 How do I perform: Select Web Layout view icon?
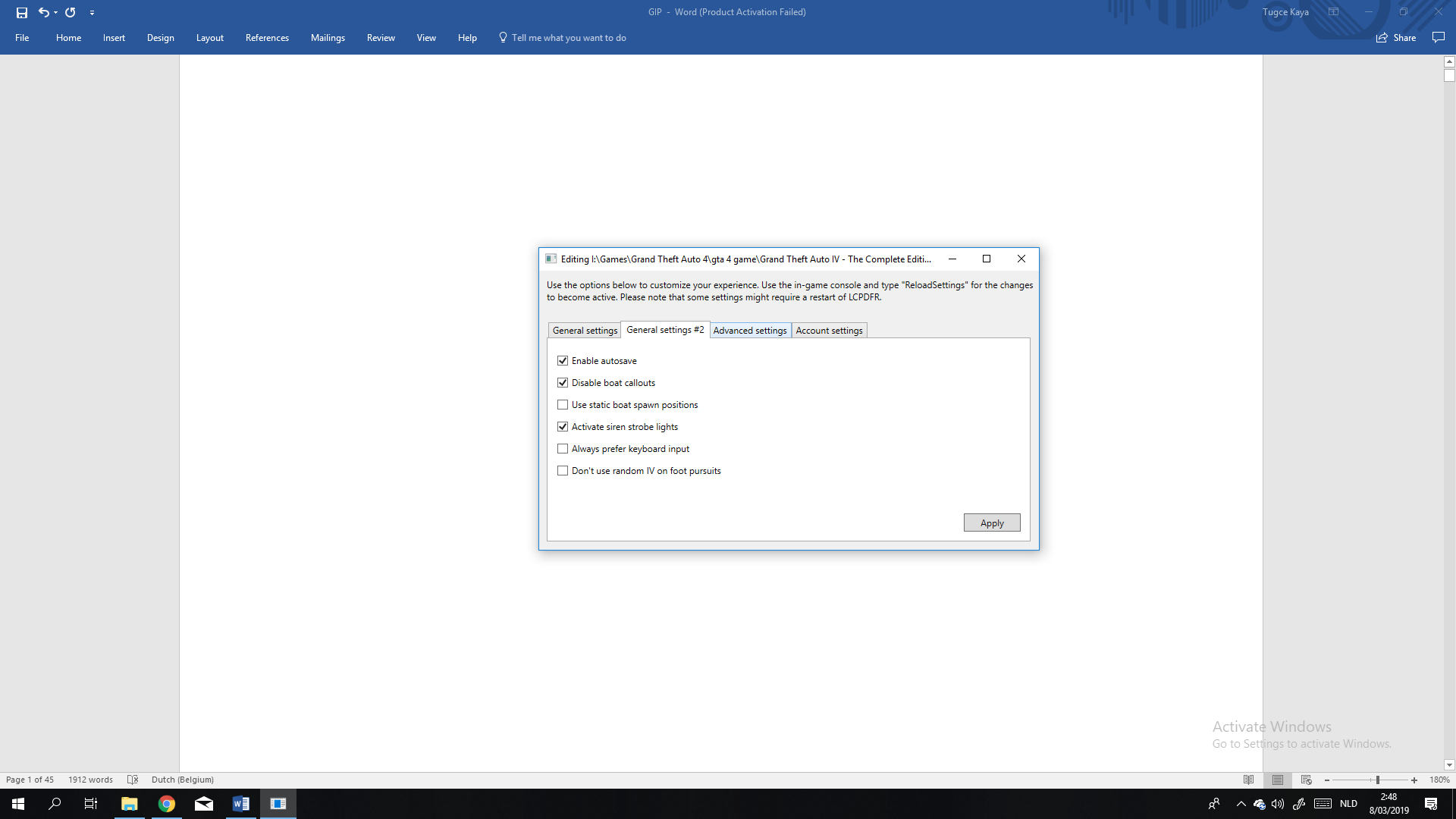pos(1306,780)
